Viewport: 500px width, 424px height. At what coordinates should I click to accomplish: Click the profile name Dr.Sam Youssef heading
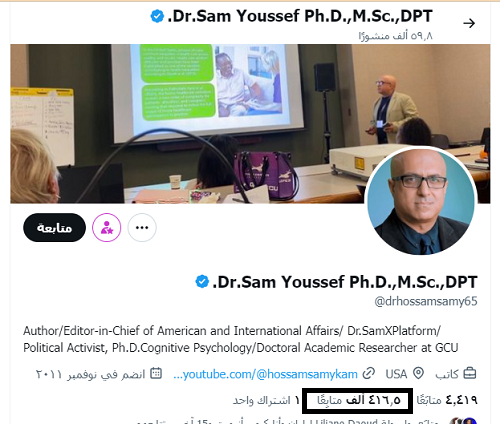[345, 282]
